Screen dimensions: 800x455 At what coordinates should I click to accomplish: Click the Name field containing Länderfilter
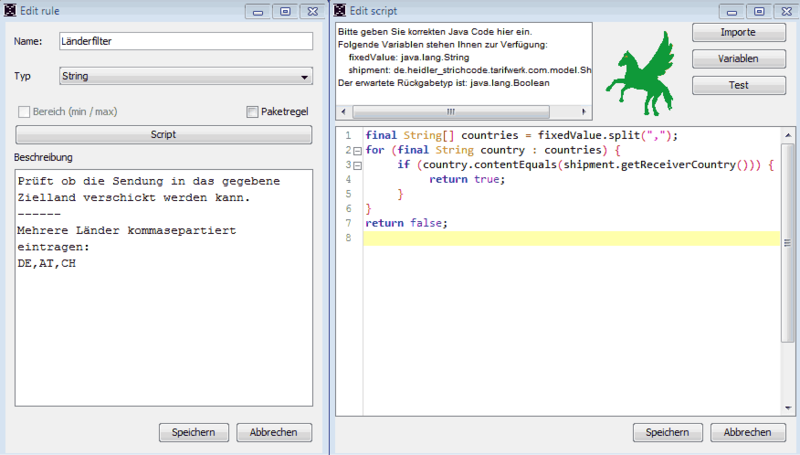(x=185, y=42)
